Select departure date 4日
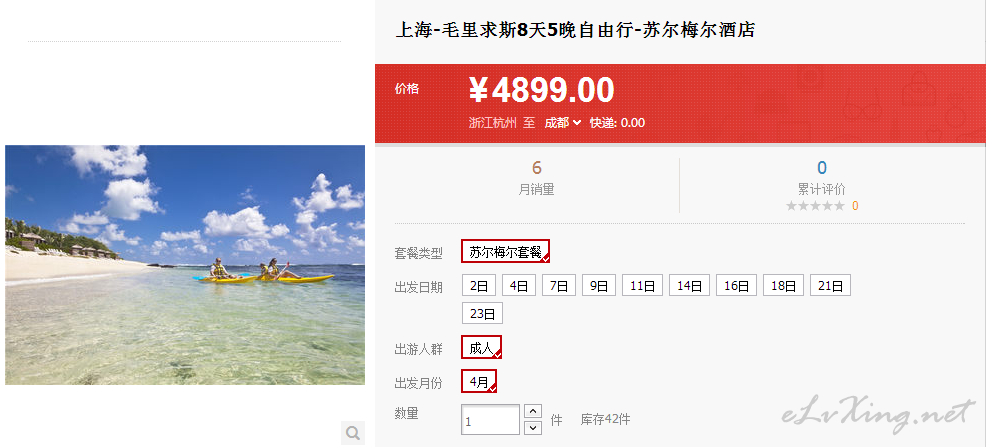 (x=519, y=285)
